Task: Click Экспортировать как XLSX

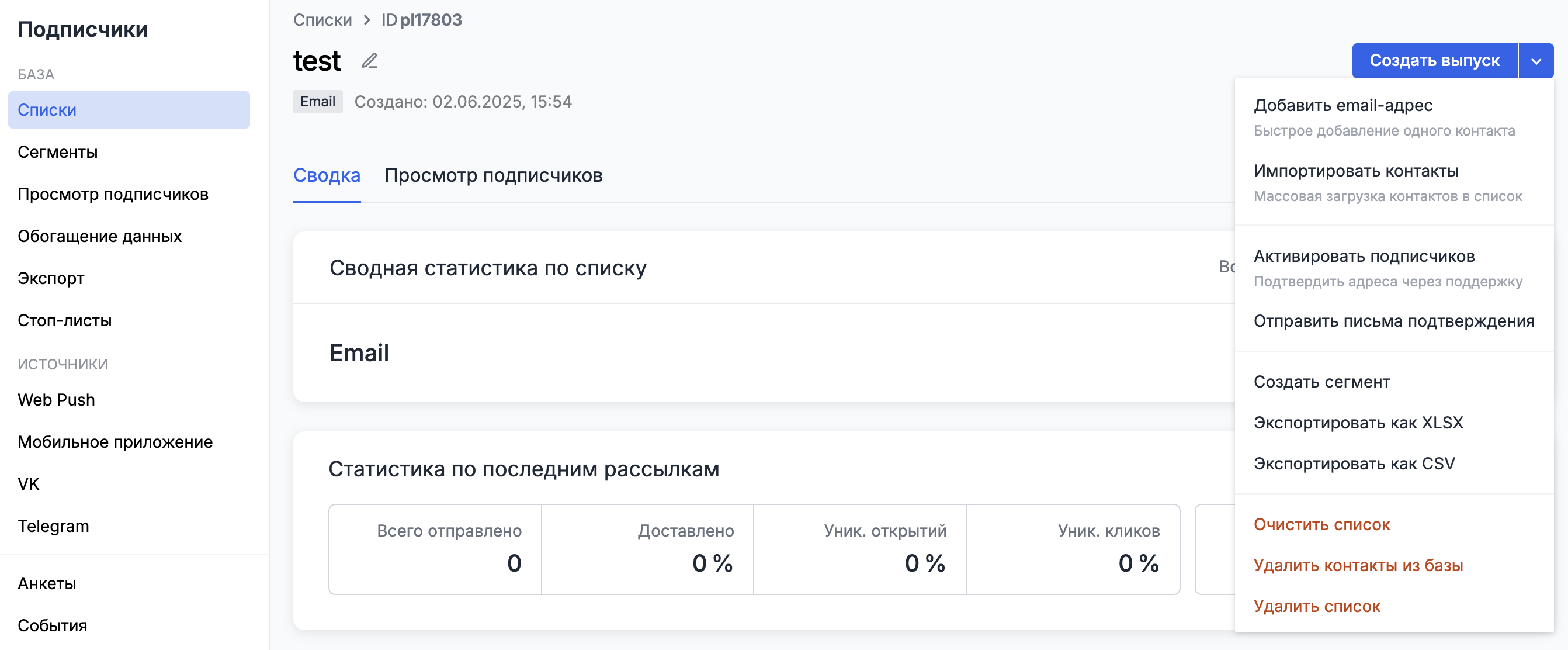Action: pos(1358,423)
